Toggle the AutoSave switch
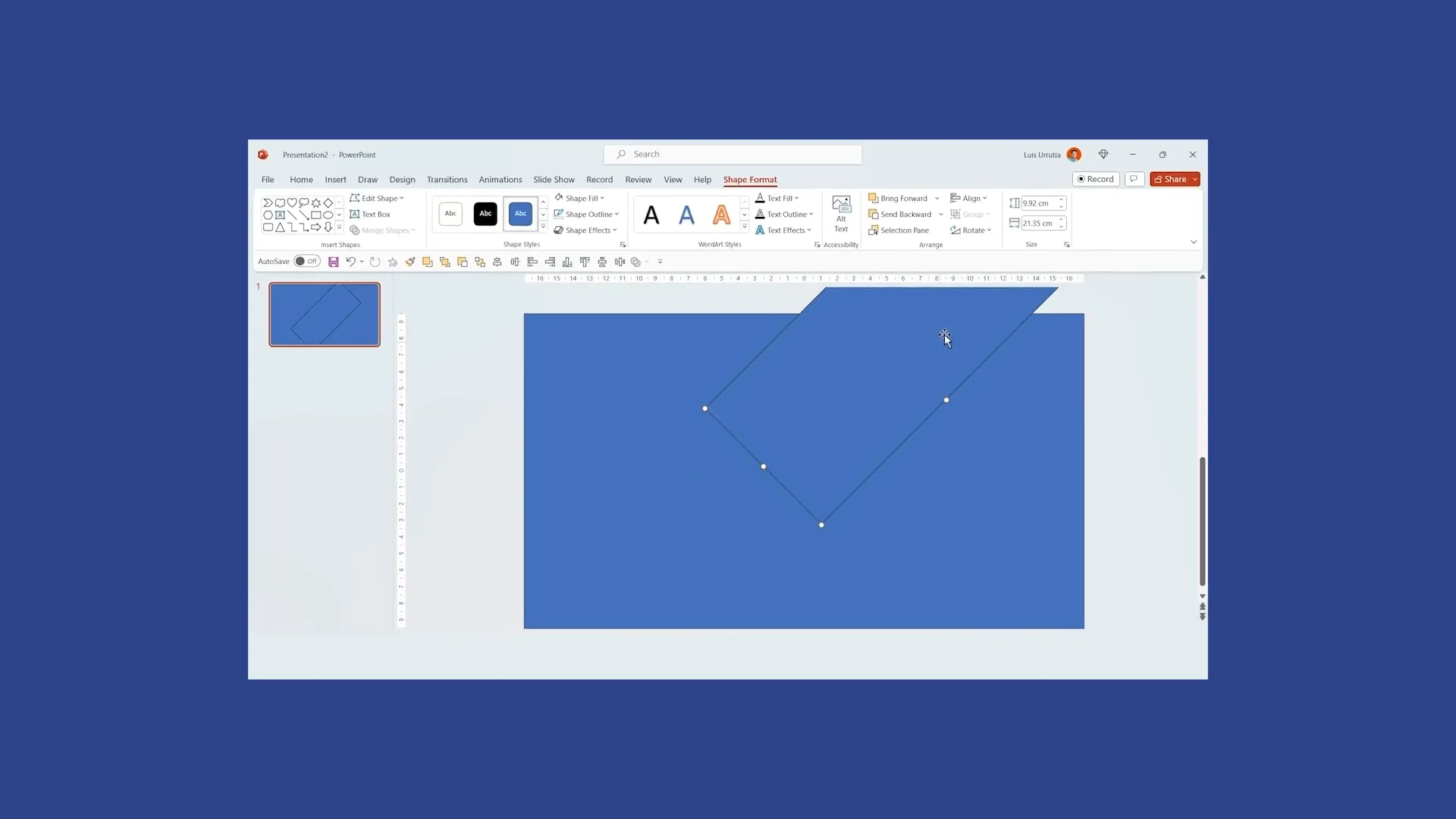 click(307, 262)
